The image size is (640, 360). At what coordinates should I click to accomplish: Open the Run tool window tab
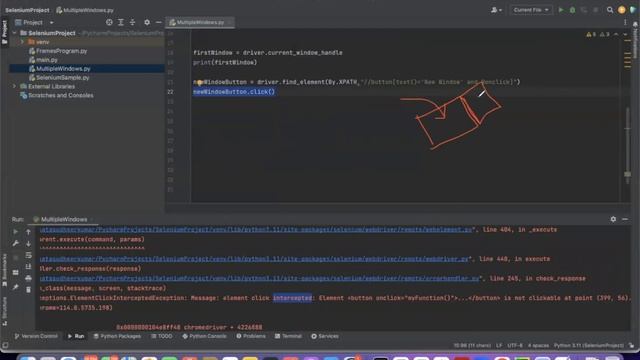76,336
